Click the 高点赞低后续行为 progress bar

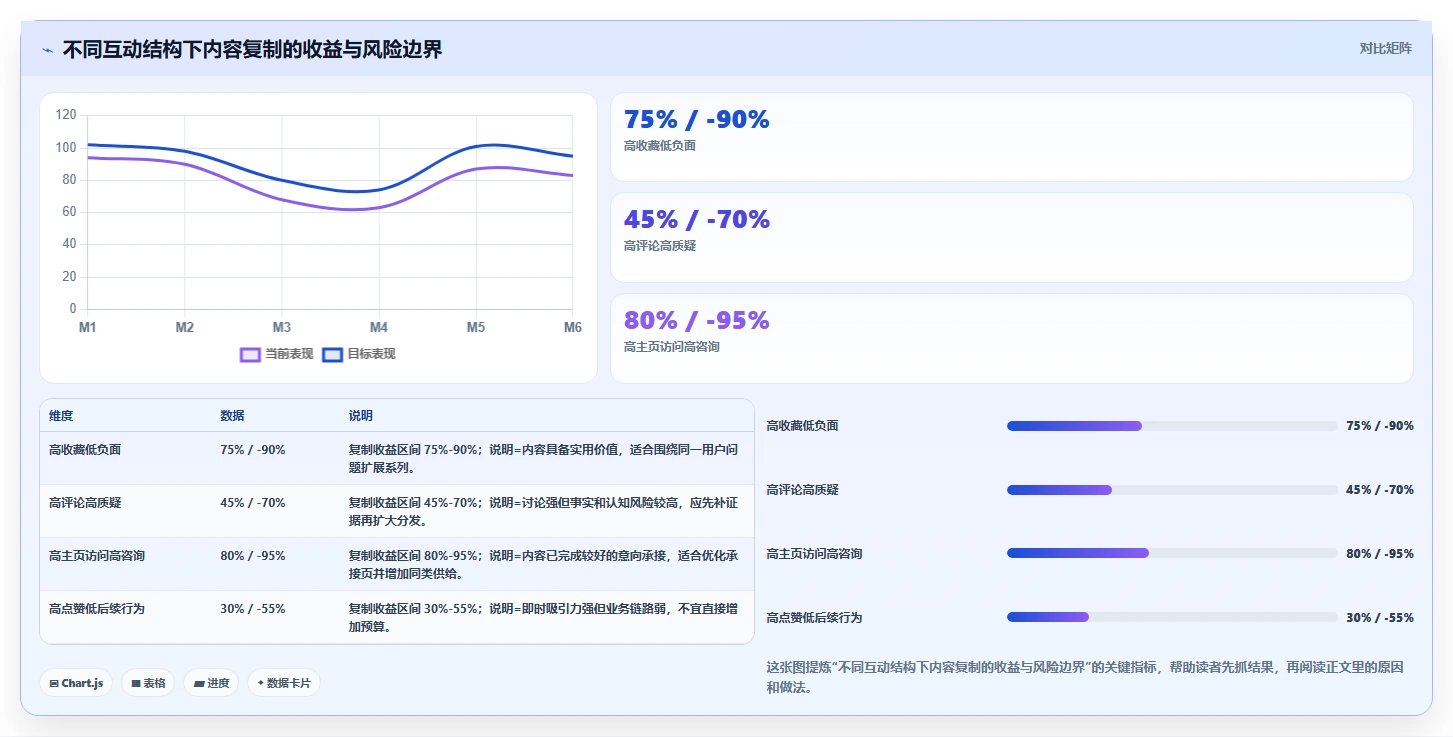[1172, 617]
